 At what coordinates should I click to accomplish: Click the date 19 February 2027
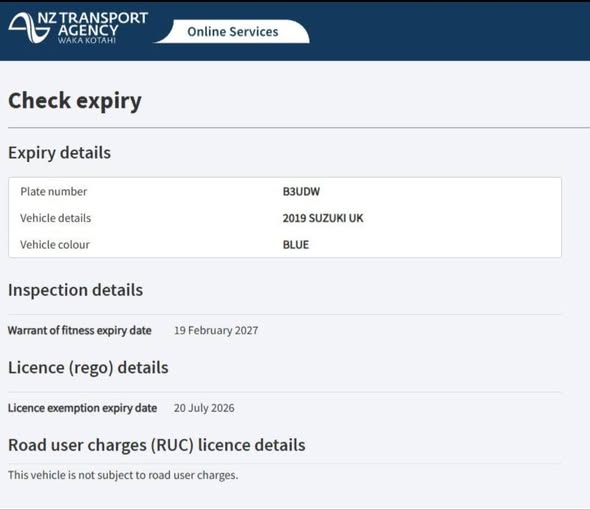pos(216,330)
